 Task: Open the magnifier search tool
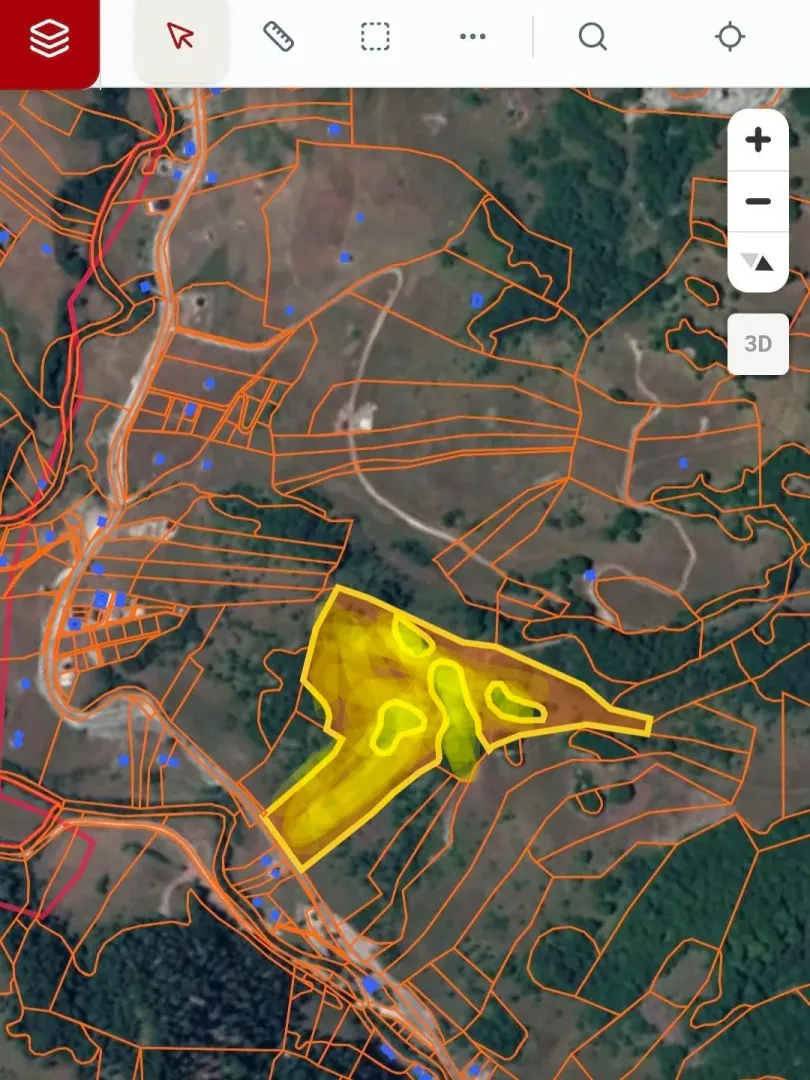tap(592, 37)
